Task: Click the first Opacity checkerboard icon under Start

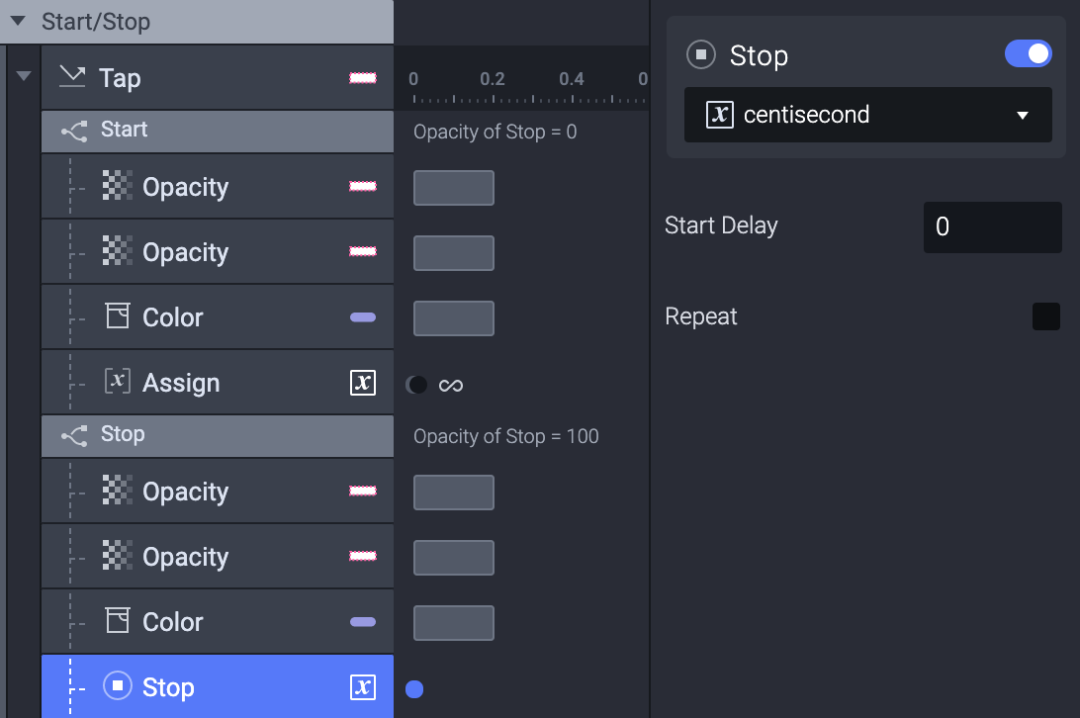Action: 118,185
